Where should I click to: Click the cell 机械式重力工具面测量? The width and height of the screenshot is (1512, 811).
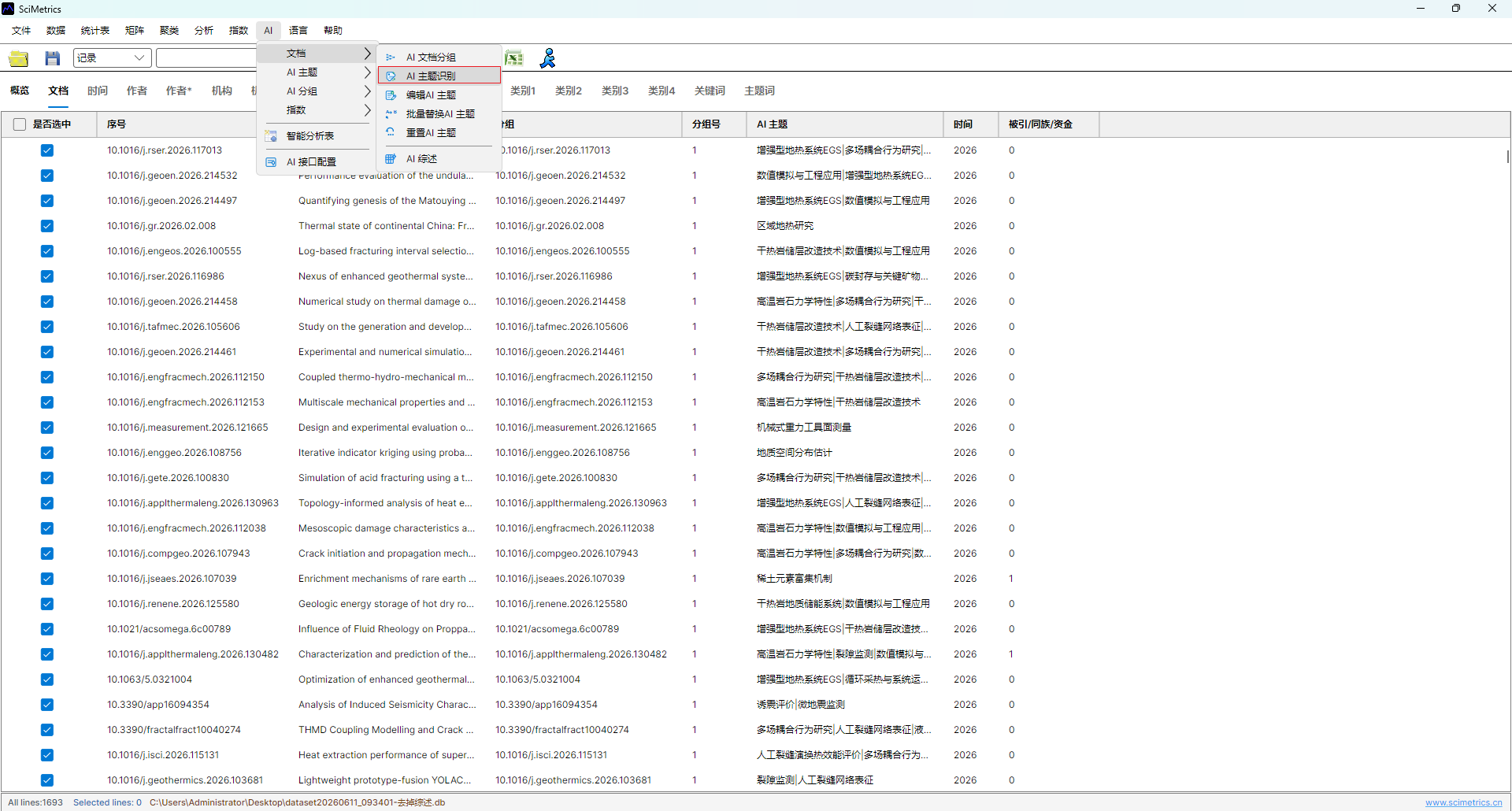click(x=804, y=428)
